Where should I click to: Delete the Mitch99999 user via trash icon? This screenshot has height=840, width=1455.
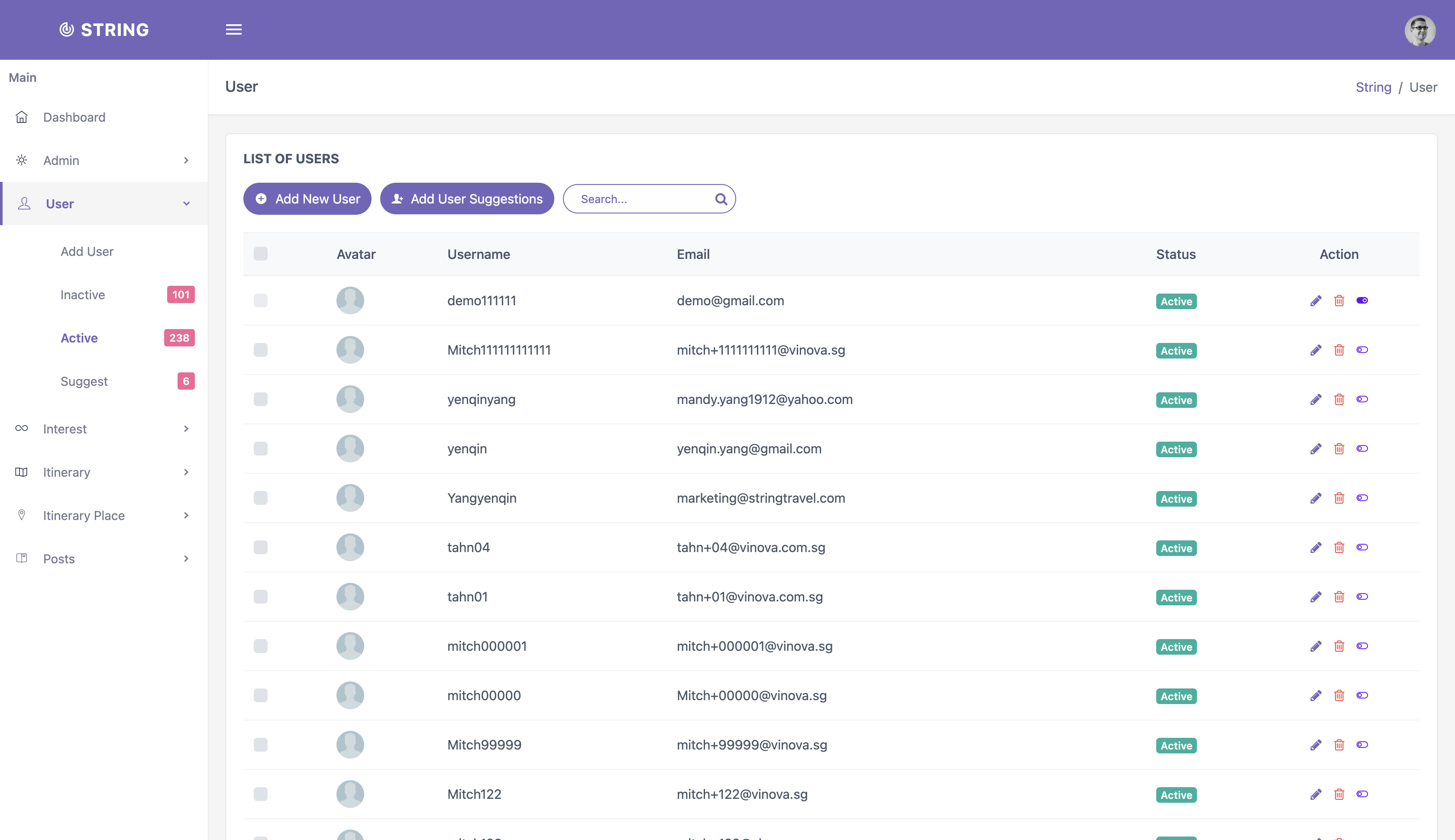1339,745
